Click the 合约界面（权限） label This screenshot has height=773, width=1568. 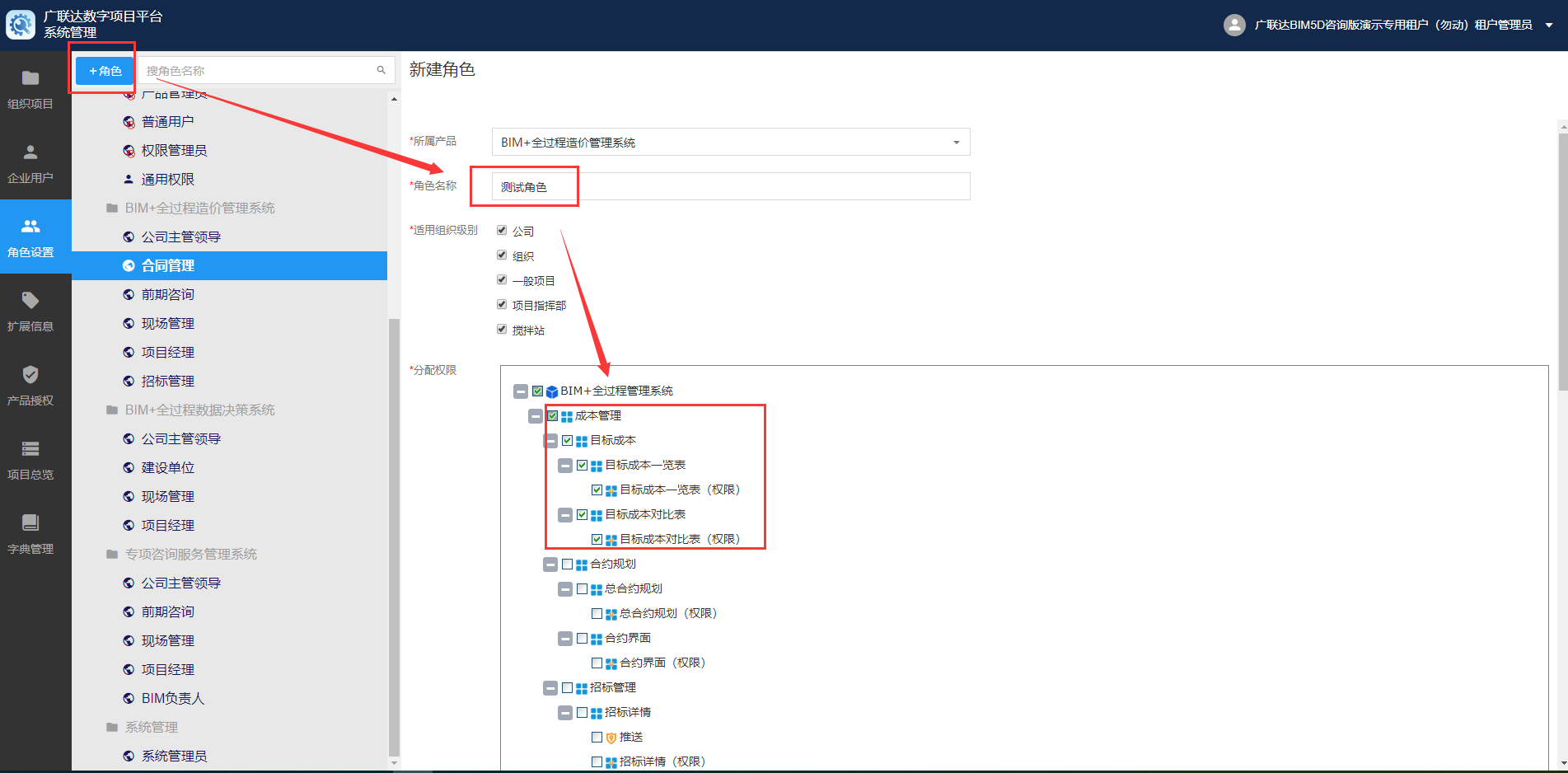(x=665, y=663)
